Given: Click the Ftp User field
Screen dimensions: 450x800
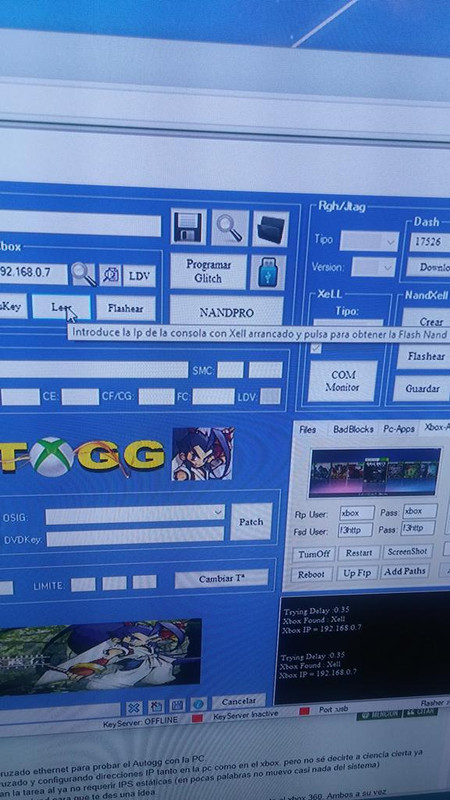Looking at the screenshot, I should click(357, 513).
